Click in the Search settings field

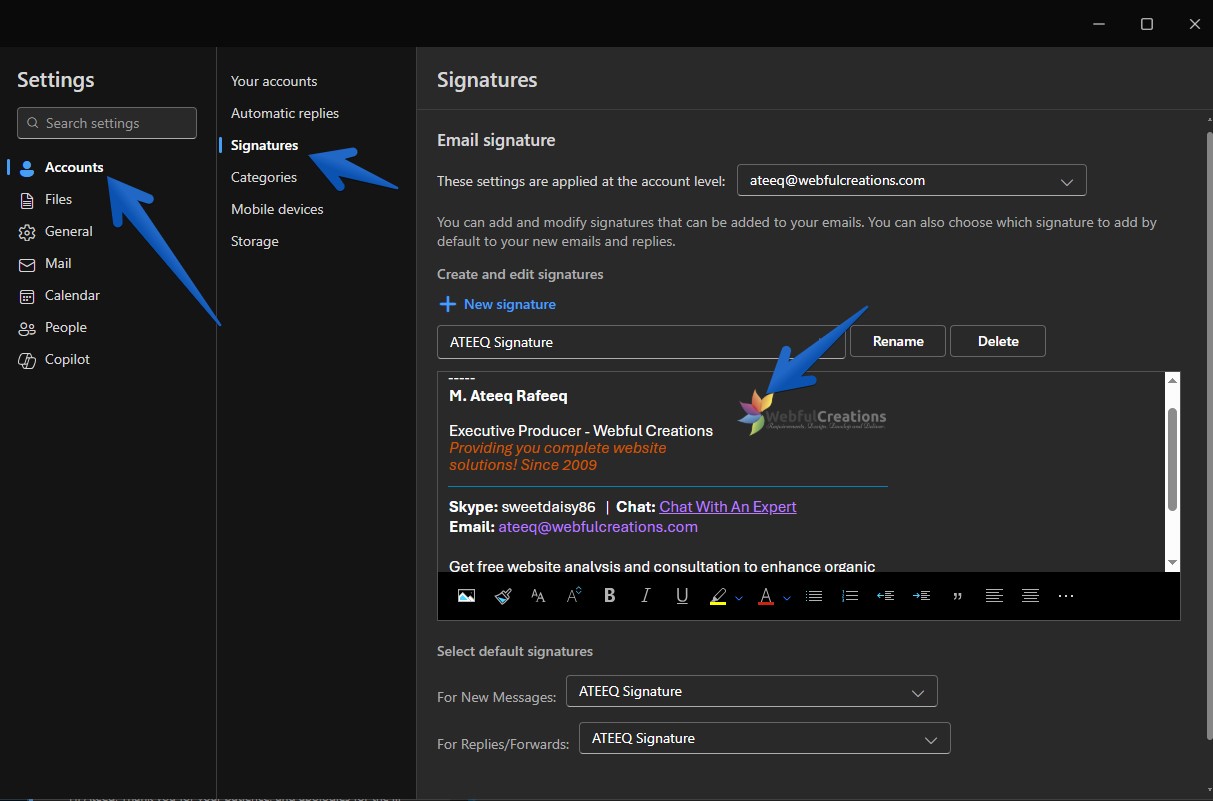click(107, 123)
